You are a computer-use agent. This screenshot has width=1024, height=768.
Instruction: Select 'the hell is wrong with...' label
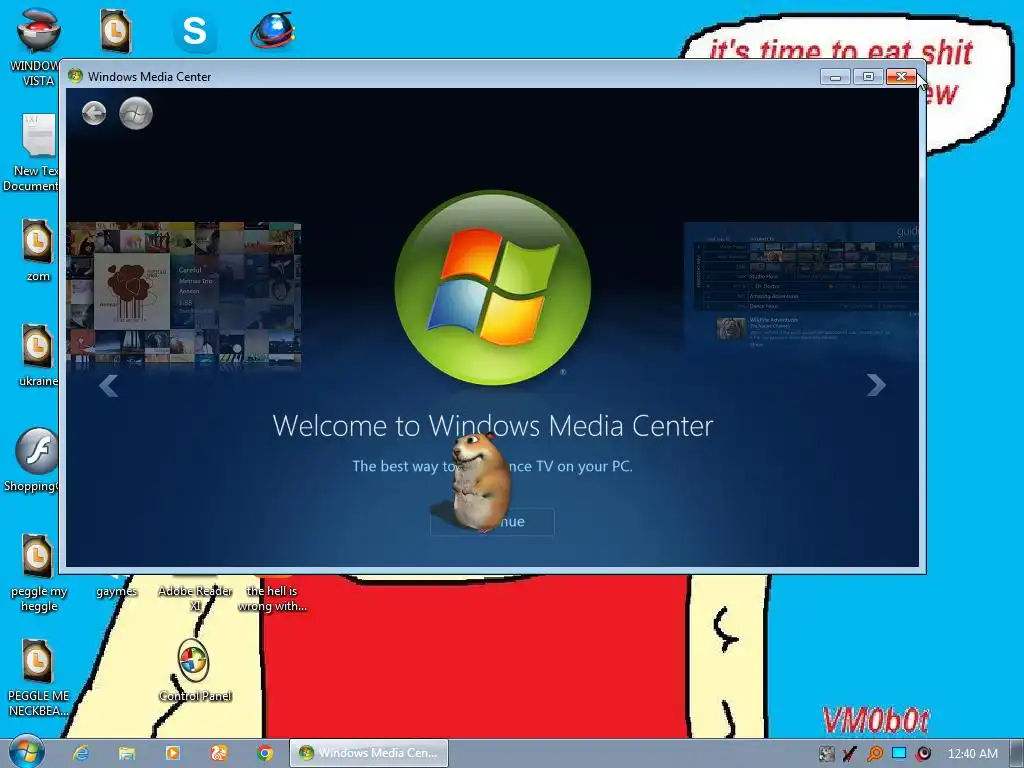pos(272,598)
